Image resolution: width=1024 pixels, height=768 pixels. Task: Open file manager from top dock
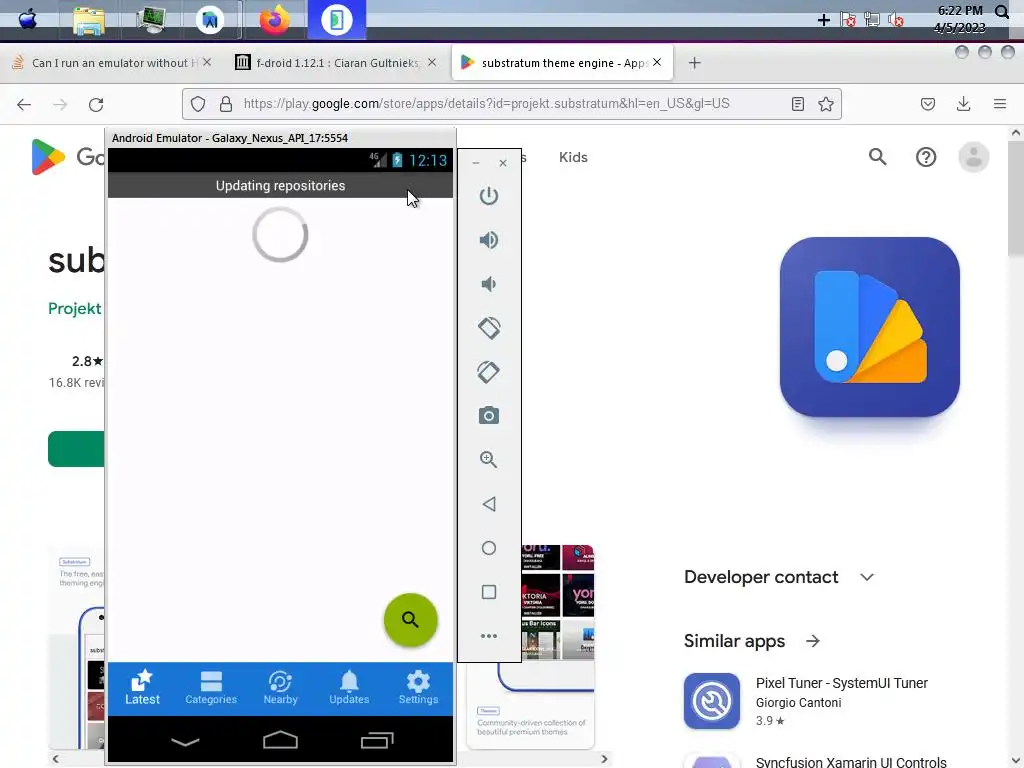(x=89, y=20)
